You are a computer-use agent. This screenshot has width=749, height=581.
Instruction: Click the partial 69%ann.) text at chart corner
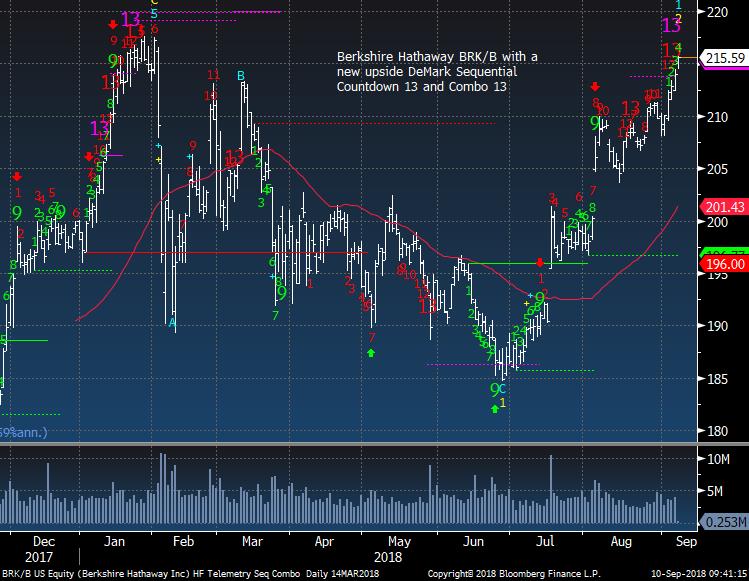(24, 432)
